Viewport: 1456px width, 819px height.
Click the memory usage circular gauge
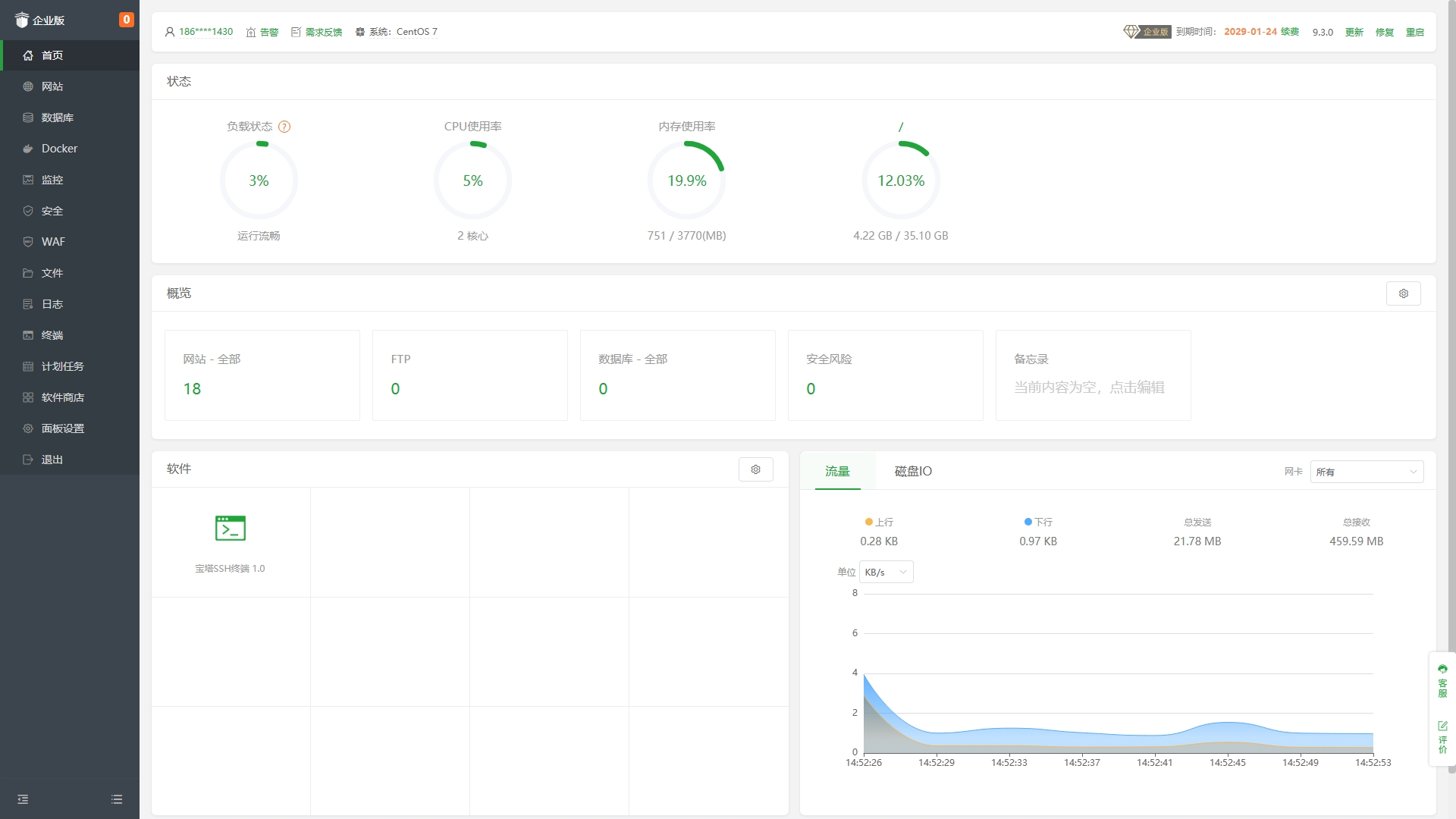[686, 180]
